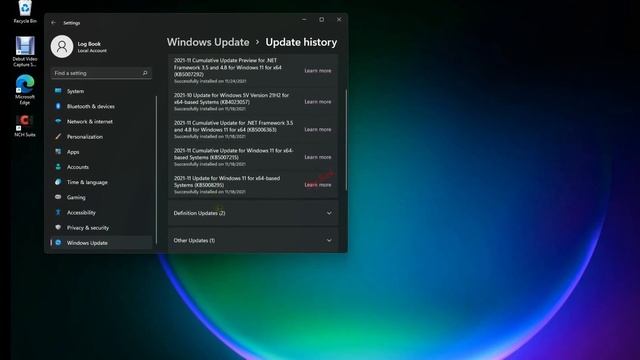Open Debut Video Capture desktop icon

click(x=25, y=51)
